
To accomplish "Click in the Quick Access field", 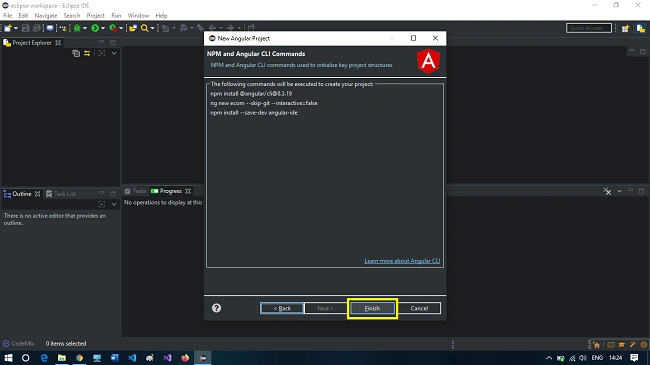I will pyautogui.click(x=589, y=28).
